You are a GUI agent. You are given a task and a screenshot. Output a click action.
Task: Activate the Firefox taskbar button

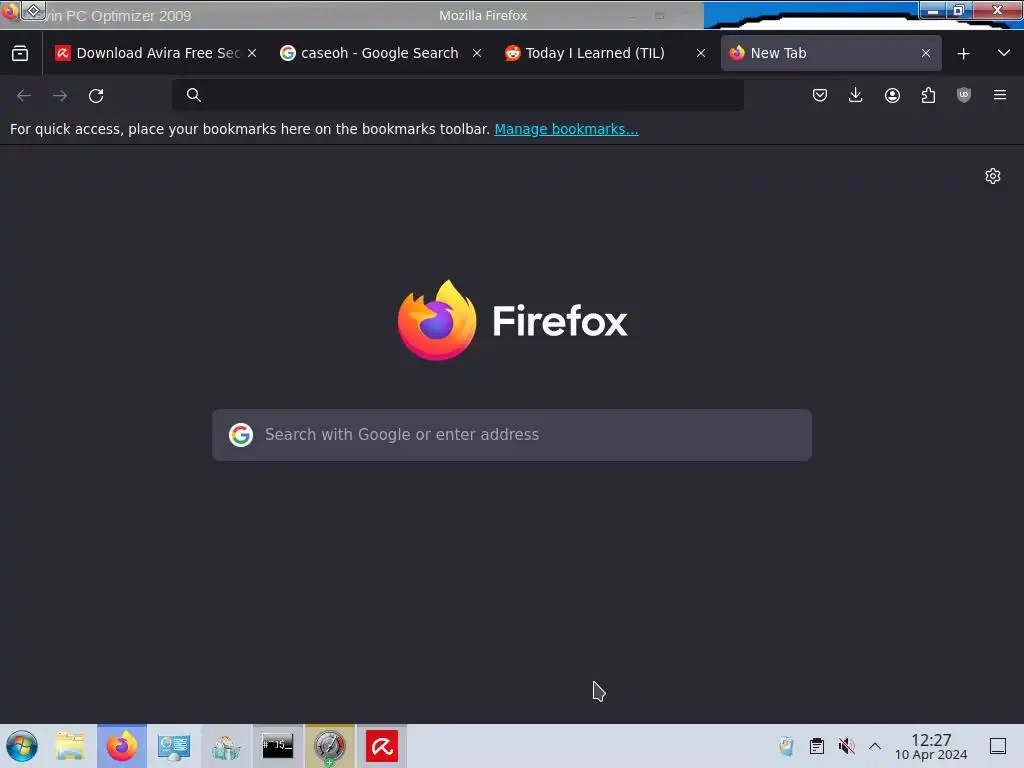click(x=122, y=746)
